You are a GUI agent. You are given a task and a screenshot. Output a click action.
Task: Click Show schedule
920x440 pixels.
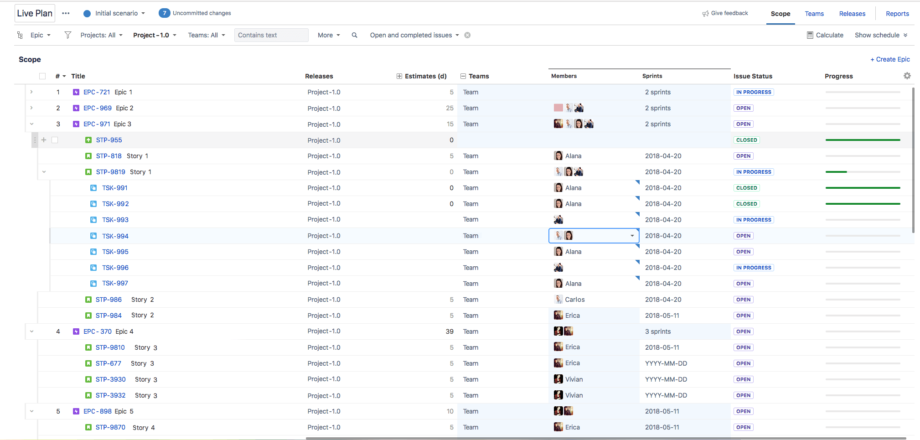pyautogui.click(x=881, y=35)
